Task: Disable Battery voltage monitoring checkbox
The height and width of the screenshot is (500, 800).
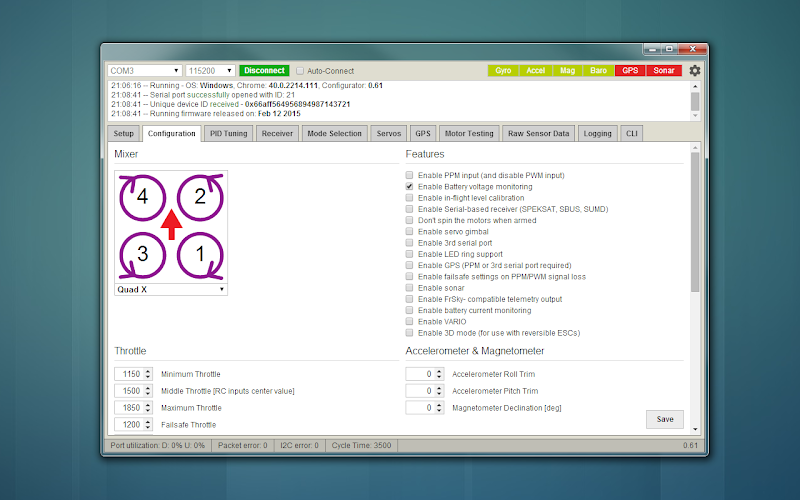Action: 409,187
